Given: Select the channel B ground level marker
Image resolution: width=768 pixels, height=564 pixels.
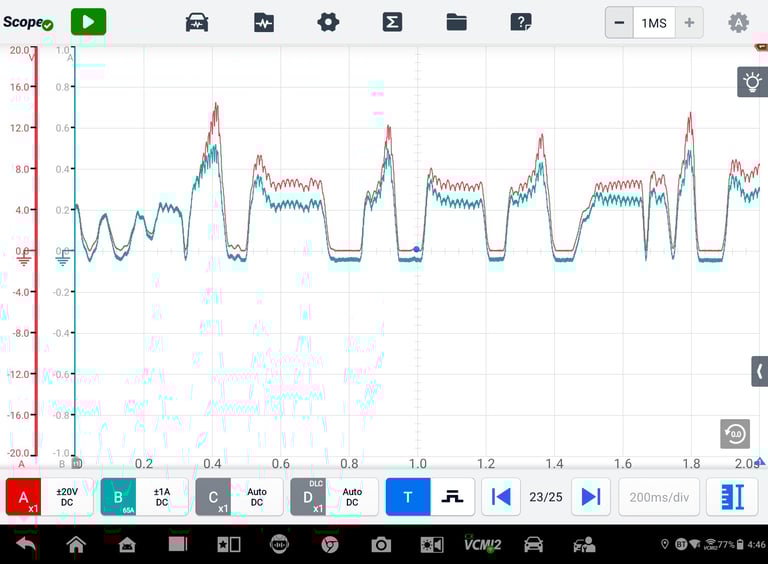Looking at the screenshot, I should pyautogui.click(x=62, y=256).
